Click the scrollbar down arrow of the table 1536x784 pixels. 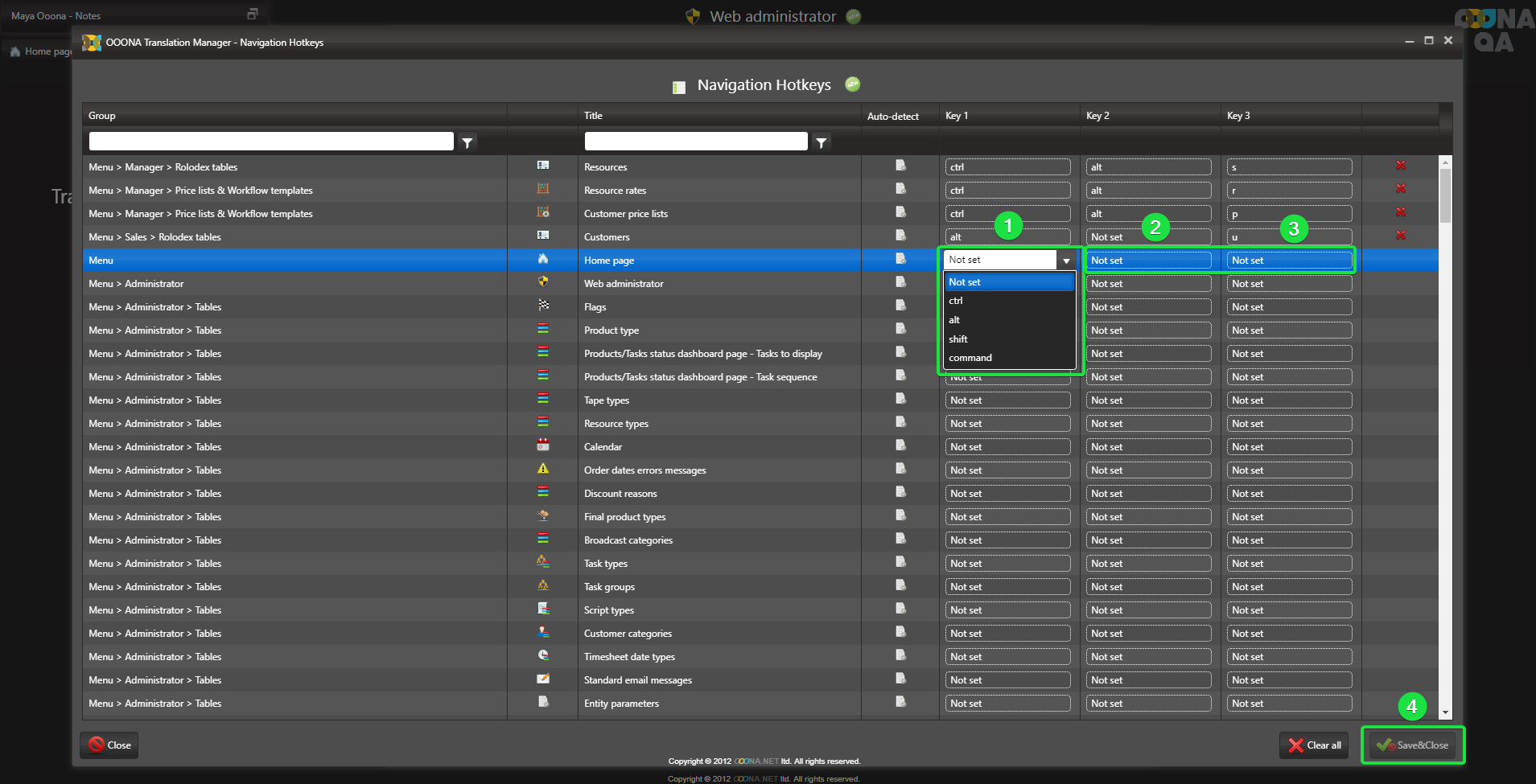click(x=1445, y=712)
